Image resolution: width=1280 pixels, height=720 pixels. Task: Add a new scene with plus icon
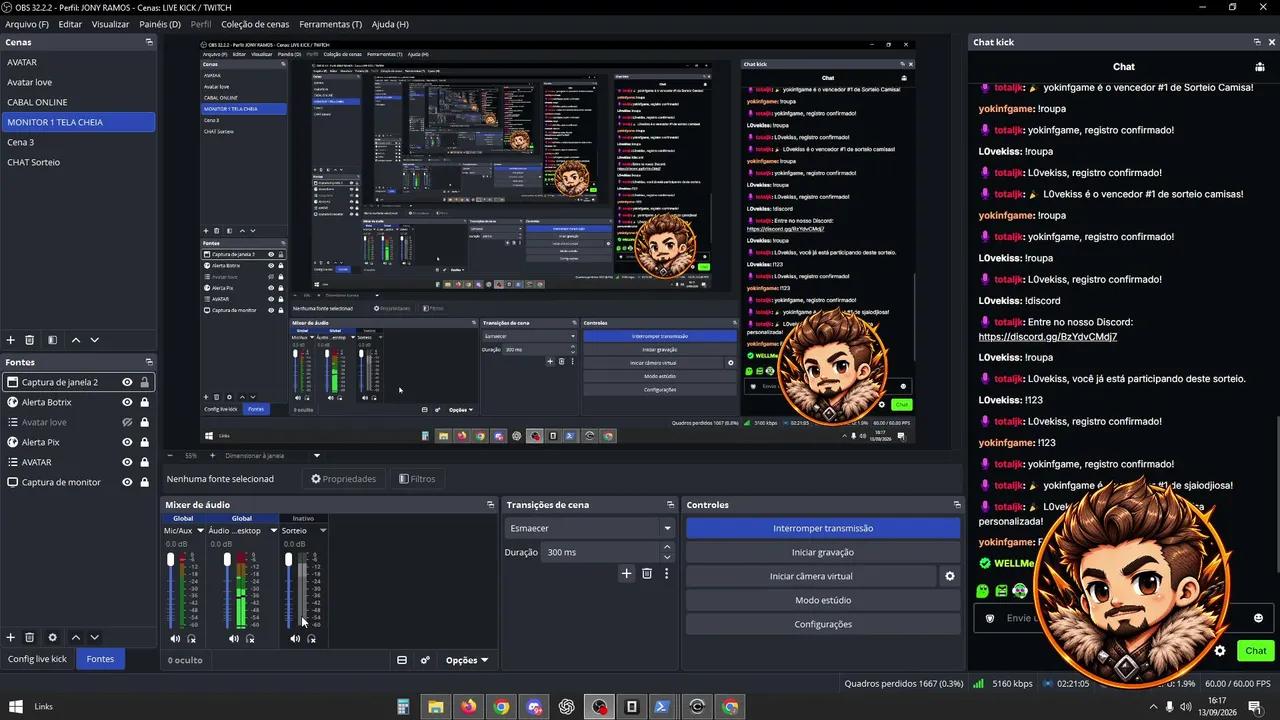pyautogui.click(x=11, y=340)
